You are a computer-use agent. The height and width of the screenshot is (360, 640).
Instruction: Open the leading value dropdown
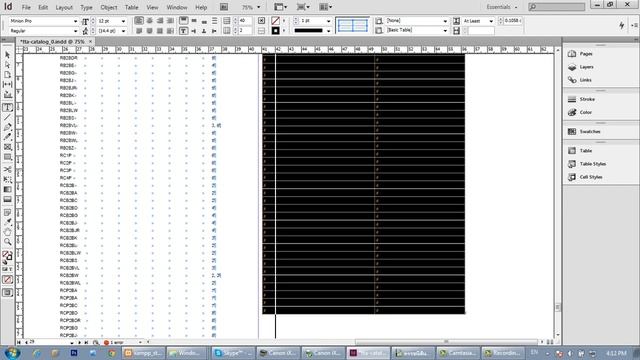coord(123,31)
